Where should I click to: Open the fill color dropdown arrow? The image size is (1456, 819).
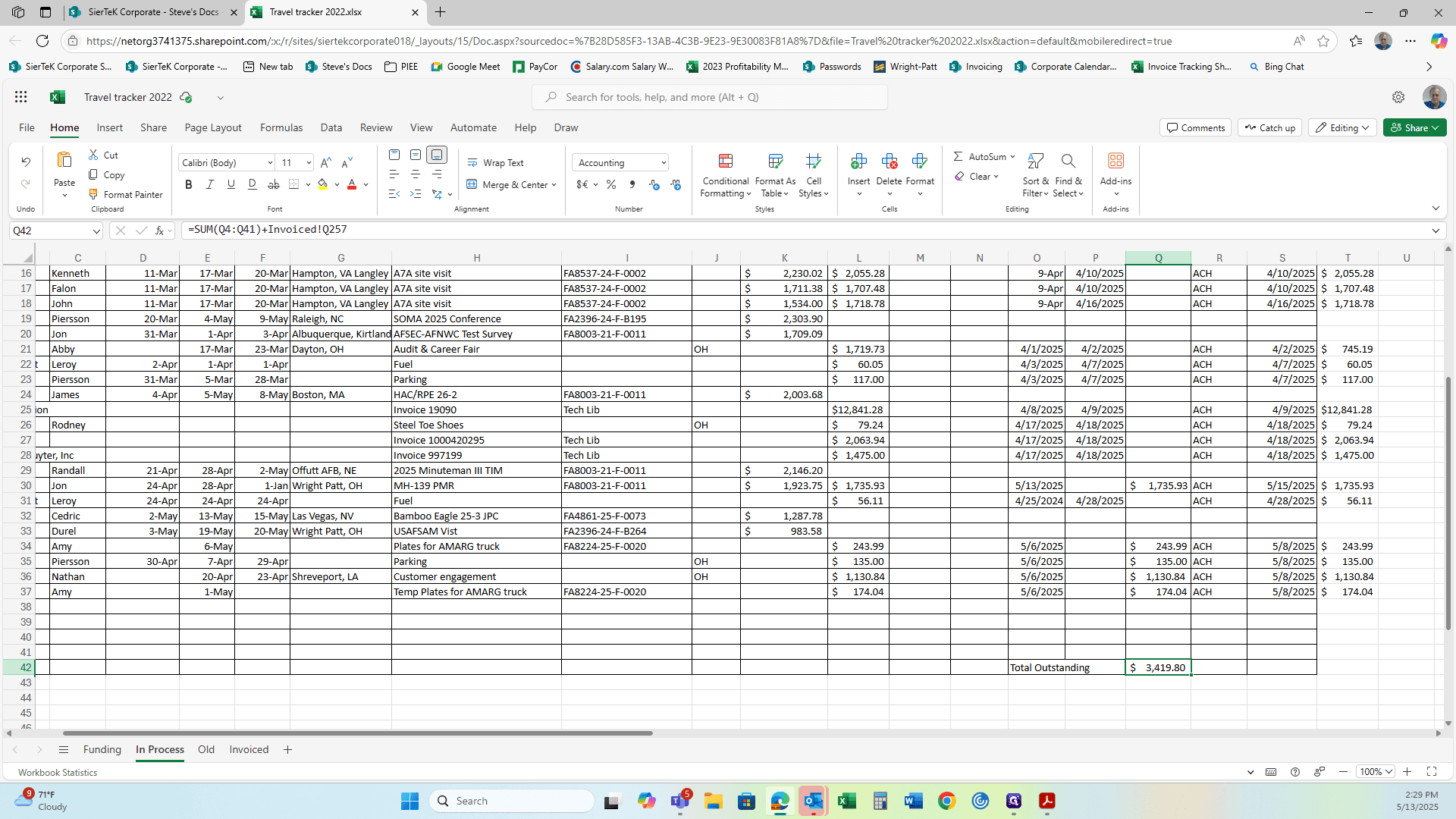click(337, 184)
